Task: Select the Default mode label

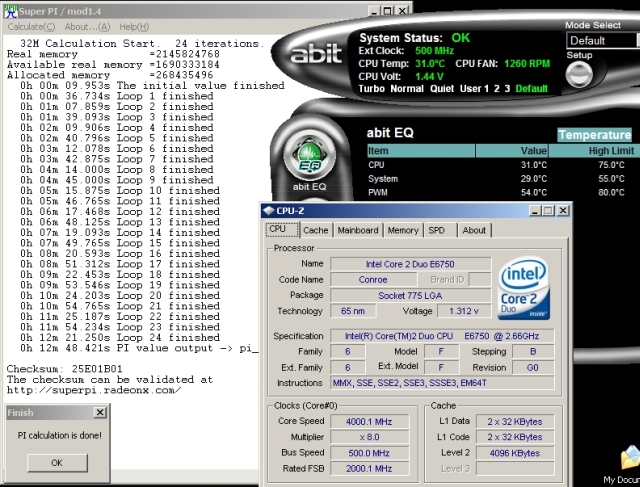Action: click(531, 89)
